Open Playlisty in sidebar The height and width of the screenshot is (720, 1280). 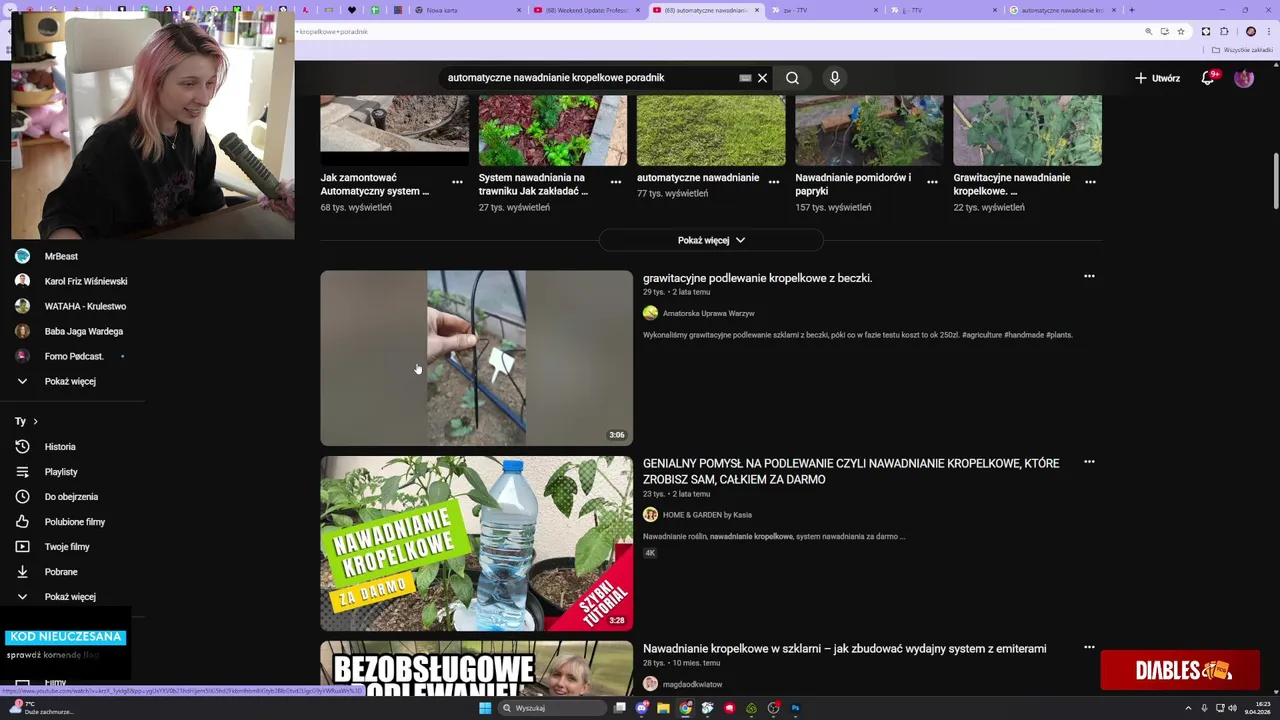61,472
